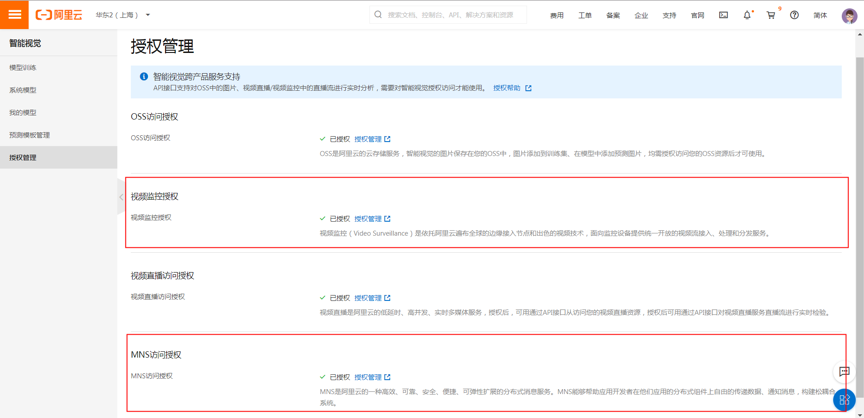Open the 支持 menu
This screenshot has width=864, height=418.
coord(669,15)
